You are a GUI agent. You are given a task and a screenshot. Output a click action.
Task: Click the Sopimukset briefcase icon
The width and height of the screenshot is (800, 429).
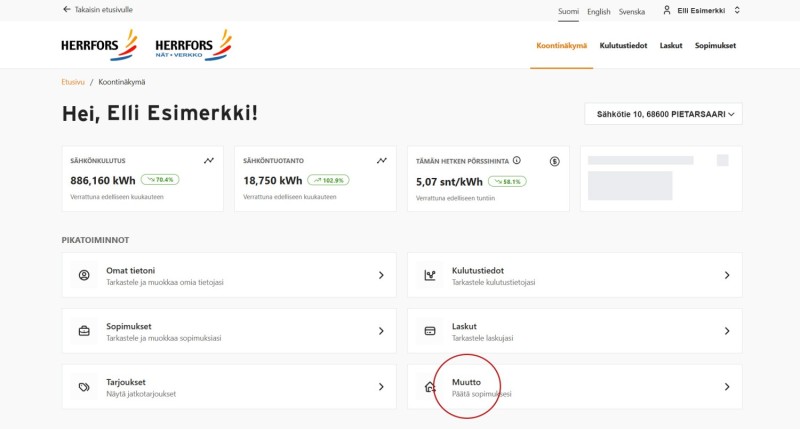pyautogui.click(x=84, y=331)
